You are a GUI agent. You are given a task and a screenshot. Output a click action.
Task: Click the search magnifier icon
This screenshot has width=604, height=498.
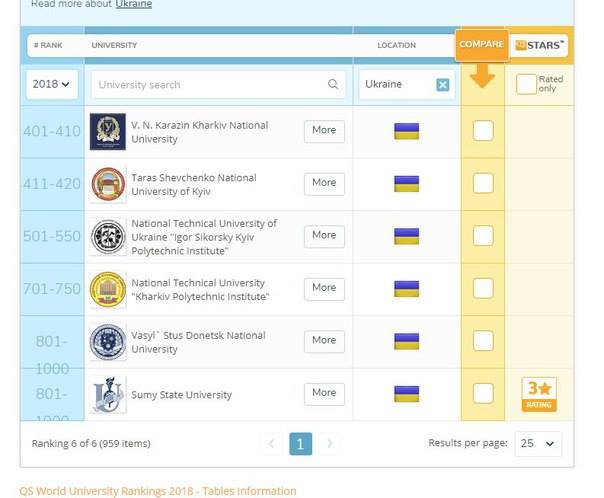333,84
